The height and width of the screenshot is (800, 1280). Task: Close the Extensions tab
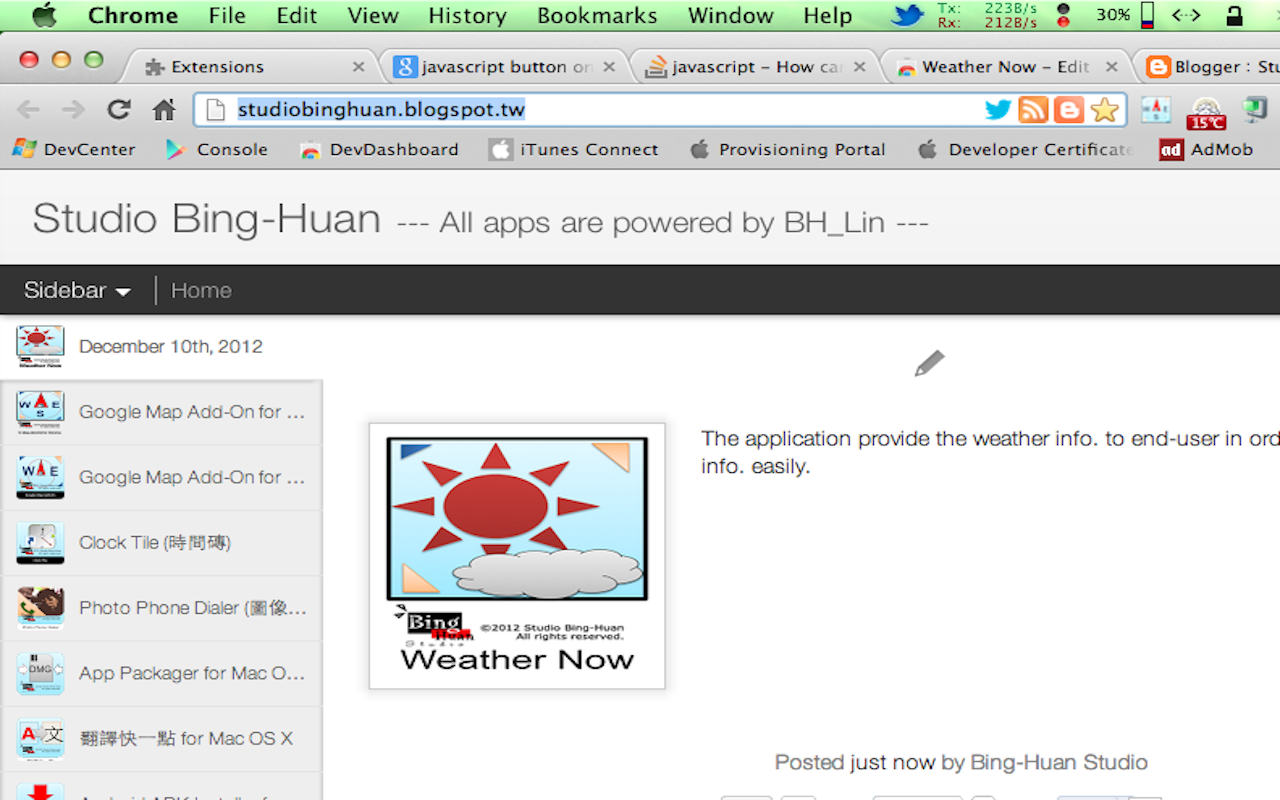click(358, 67)
